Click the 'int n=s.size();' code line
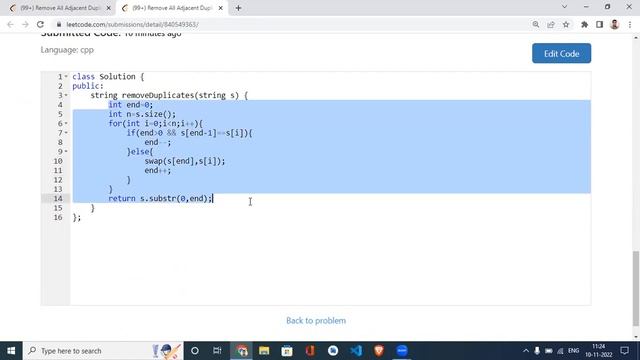Screen dimensions: 640x360 click(142, 114)
